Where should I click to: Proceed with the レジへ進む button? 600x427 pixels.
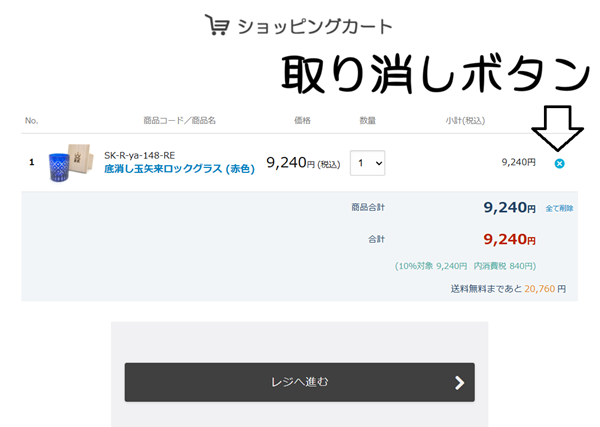pyautogui.click(x=300, y=382)
